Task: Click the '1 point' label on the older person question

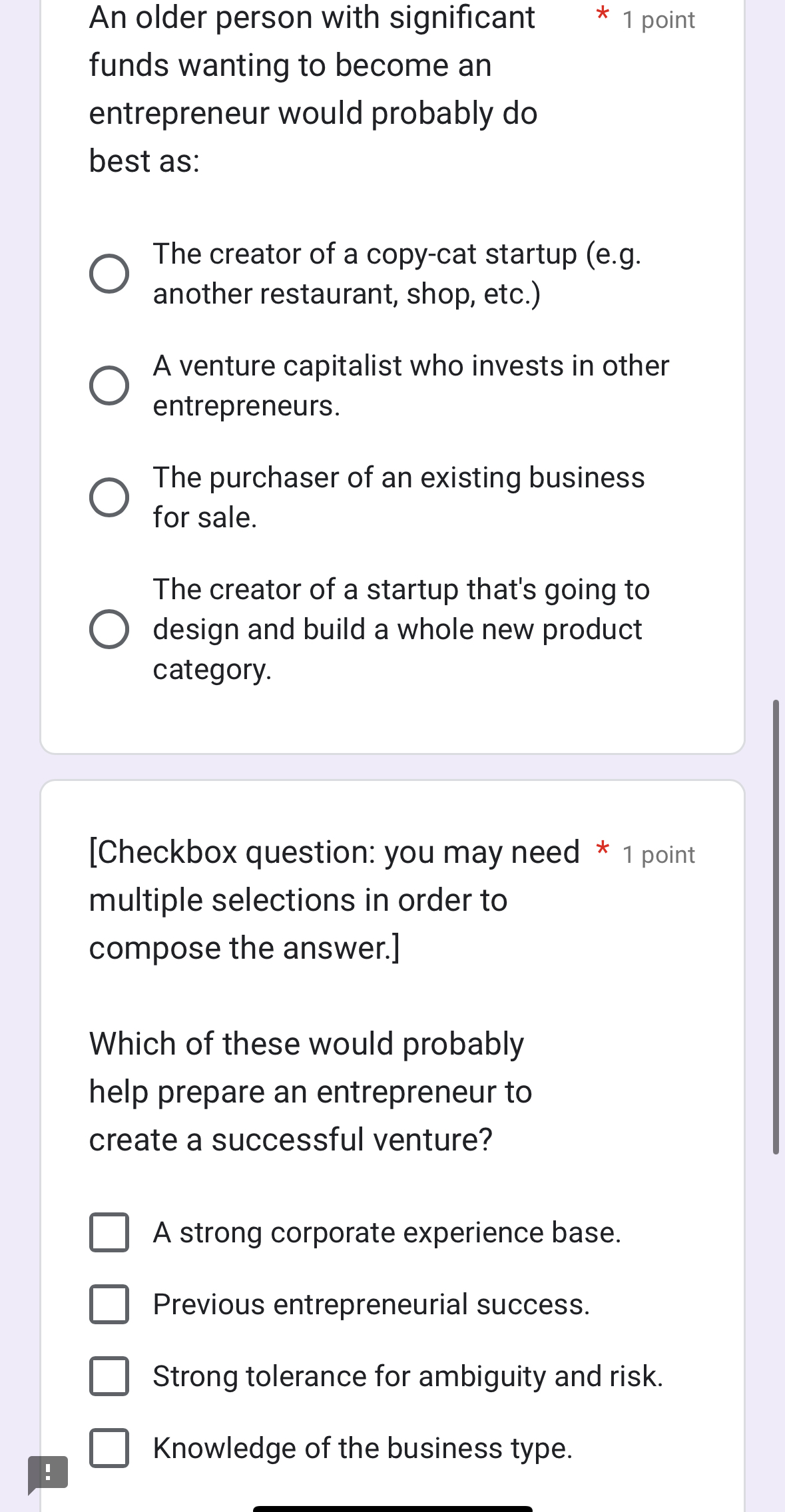Action: coord(658,21)
